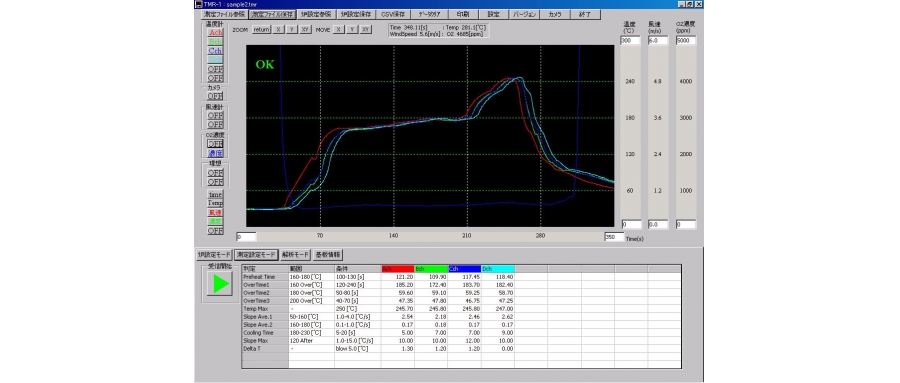
Task: Click the MOVE X button
Action: (339, 29)
